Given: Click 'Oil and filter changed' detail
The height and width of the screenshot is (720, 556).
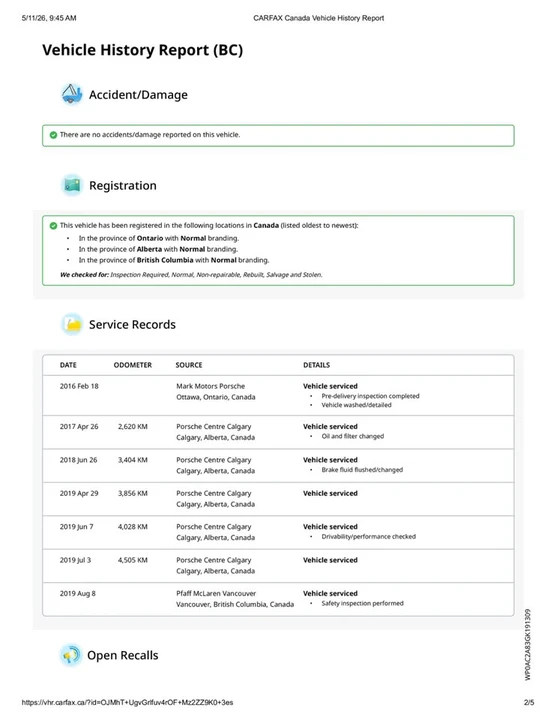Looking at the screenshot, I should (353, 436).
